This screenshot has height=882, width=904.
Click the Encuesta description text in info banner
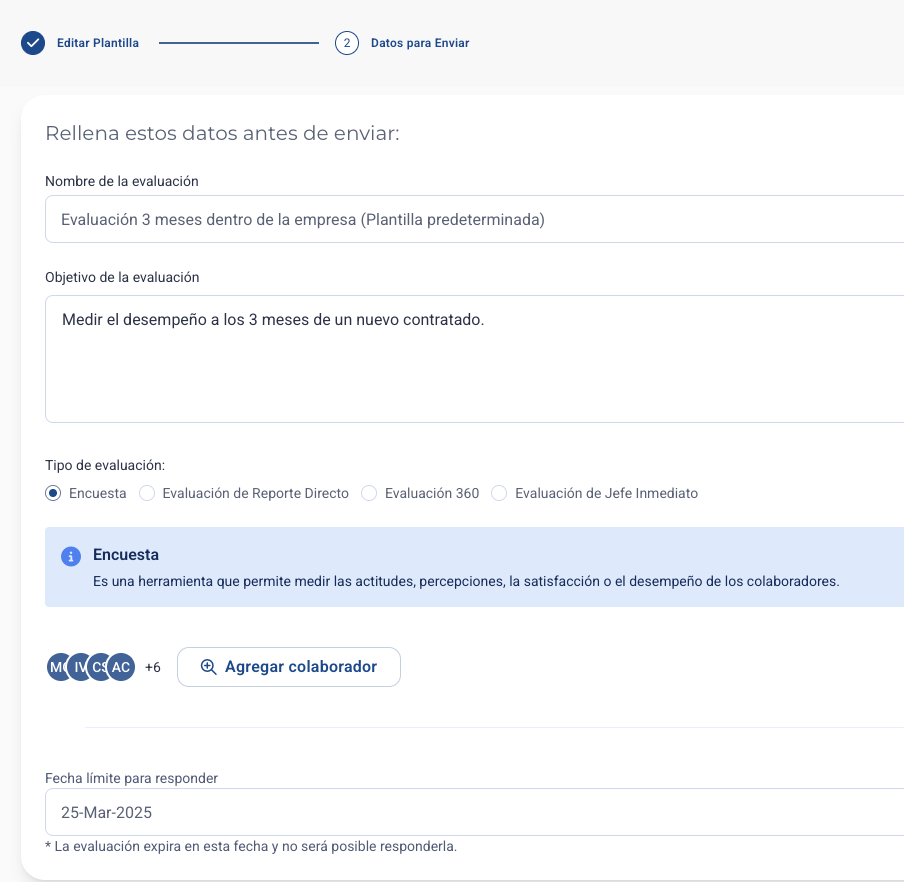[x=466, y=581]
